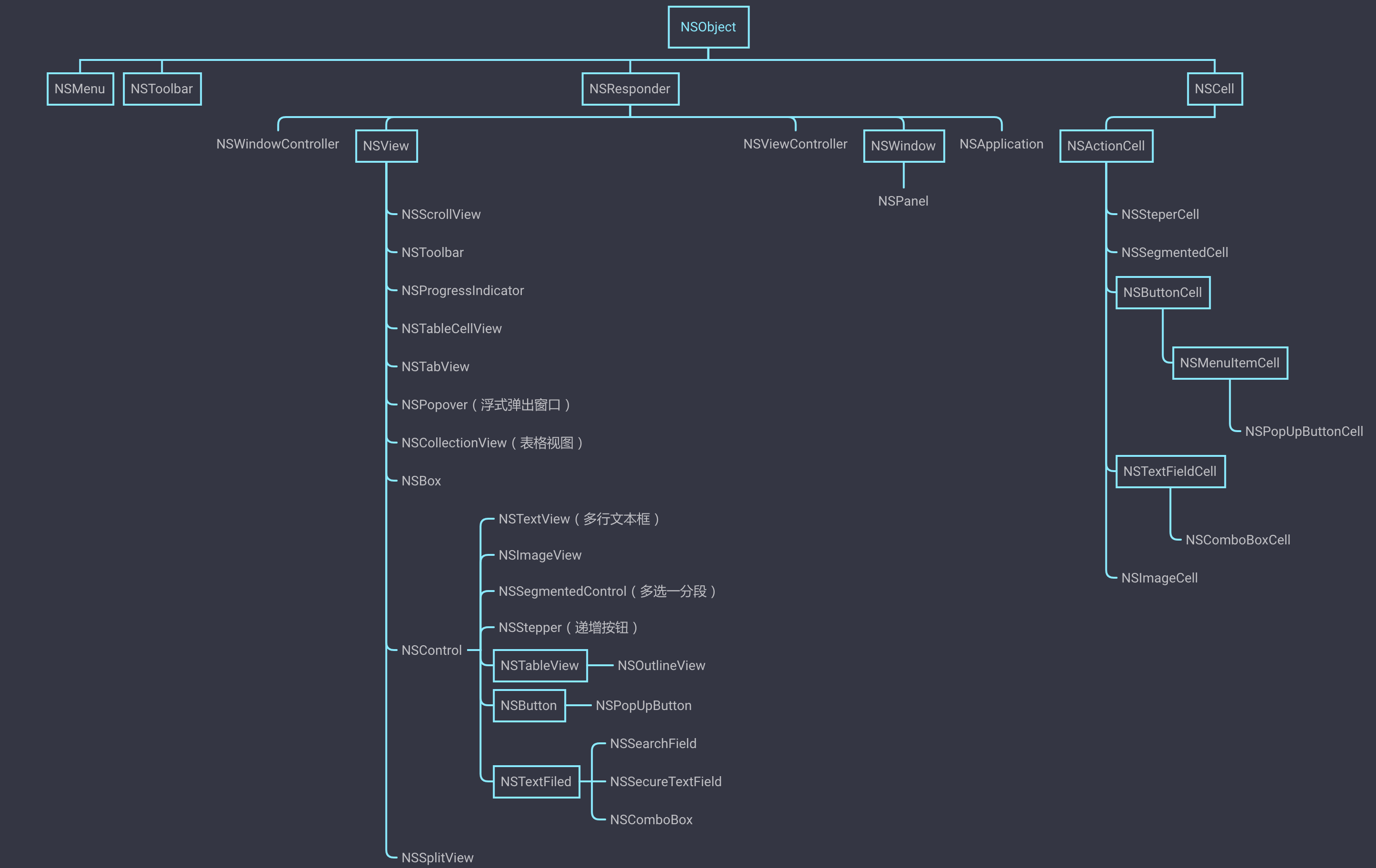The image size is (1376, 868).
Task: Click the NSTextFiled boxed node
Action: [536, 781]
